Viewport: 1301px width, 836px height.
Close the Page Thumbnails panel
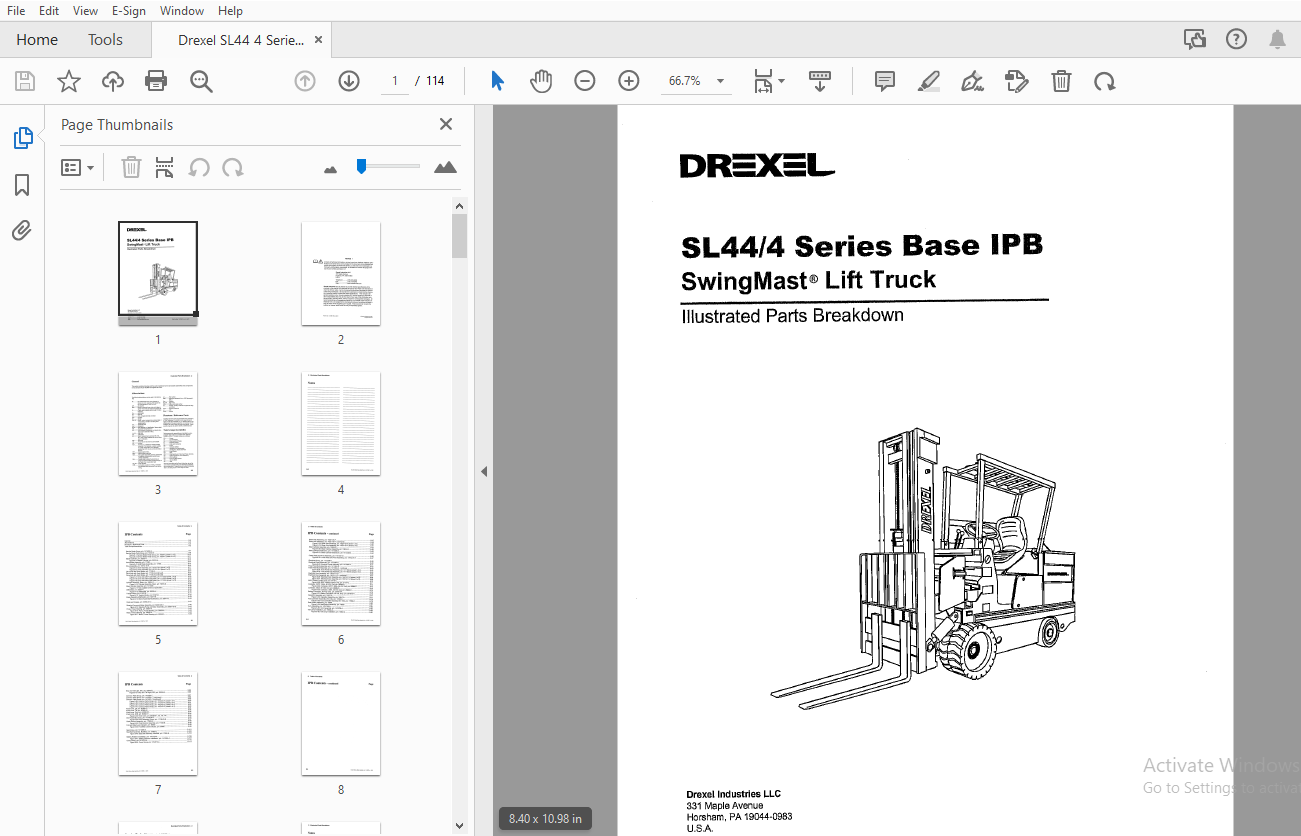pos(446,124)
